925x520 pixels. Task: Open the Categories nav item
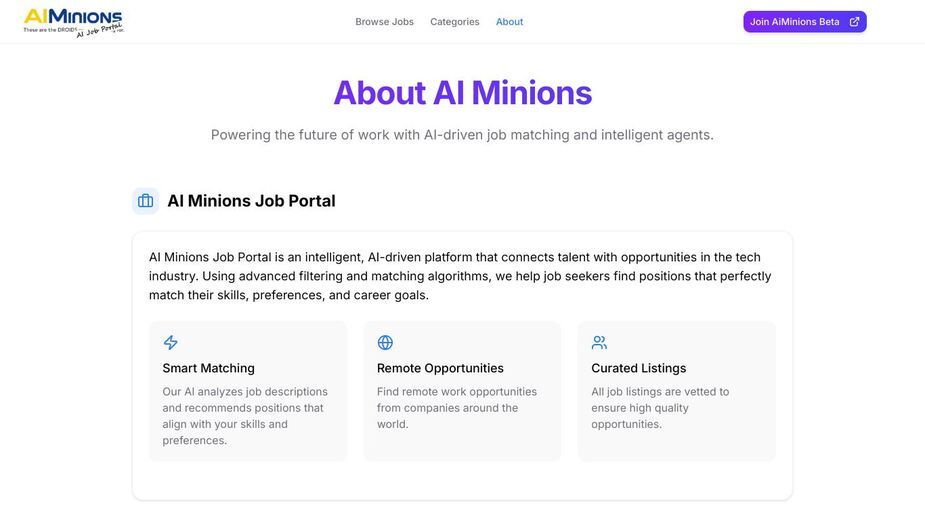454,22
